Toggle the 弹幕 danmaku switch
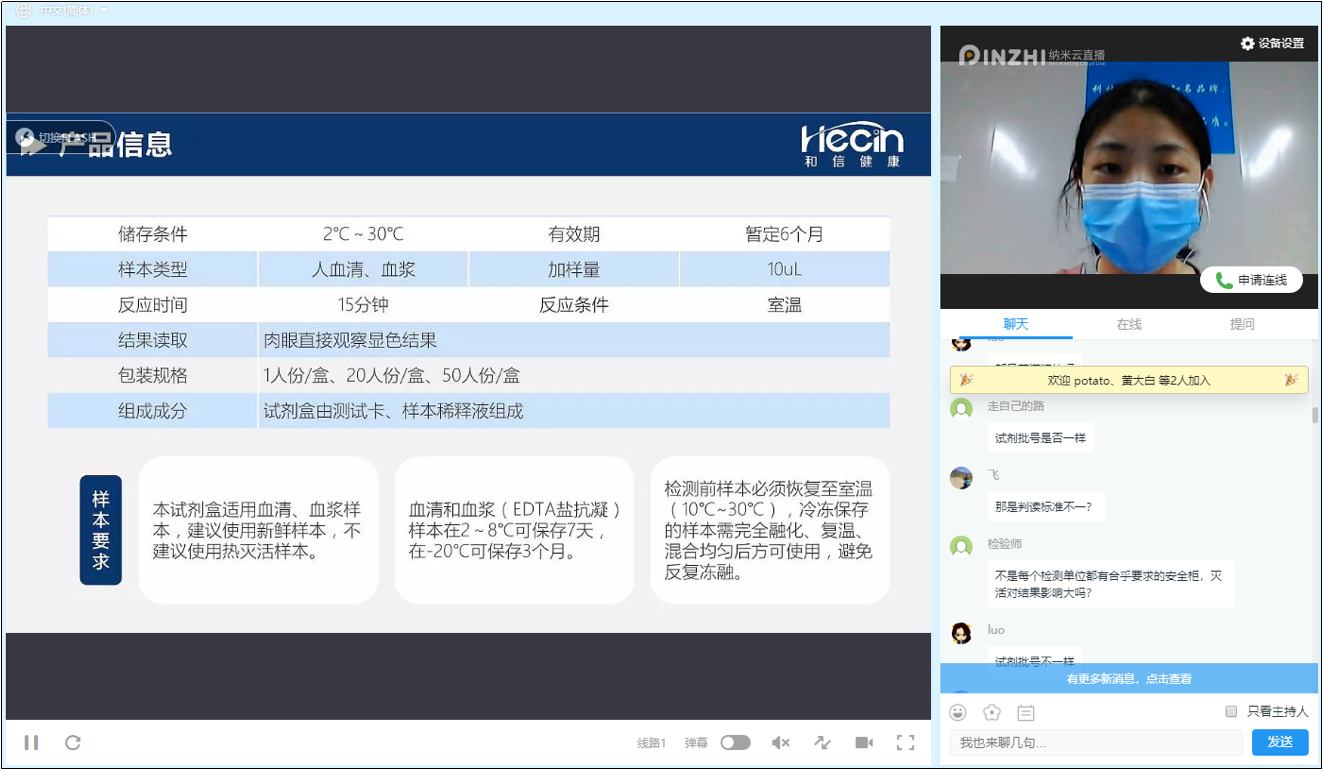 coord(735,743)
